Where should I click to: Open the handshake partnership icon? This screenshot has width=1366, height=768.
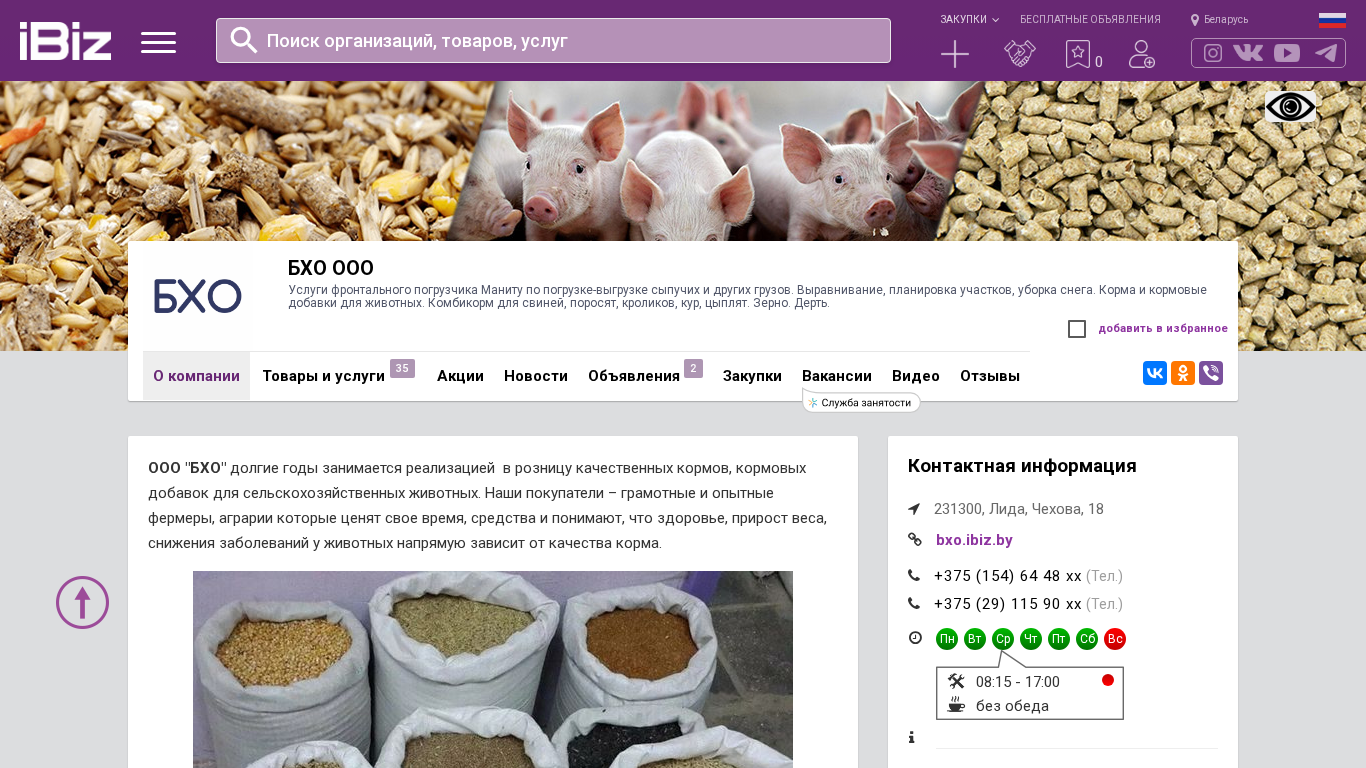(x=1020, y=54)
